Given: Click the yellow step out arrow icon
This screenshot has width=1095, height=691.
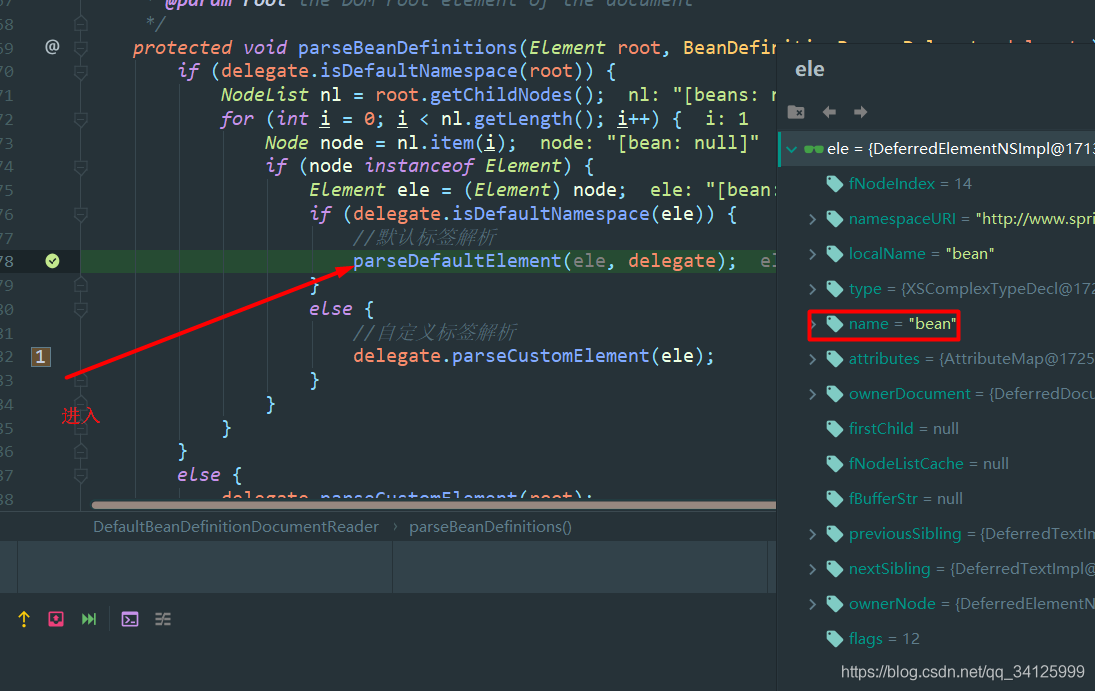Looking at the screenshot, I should click(x=24, y=619).
